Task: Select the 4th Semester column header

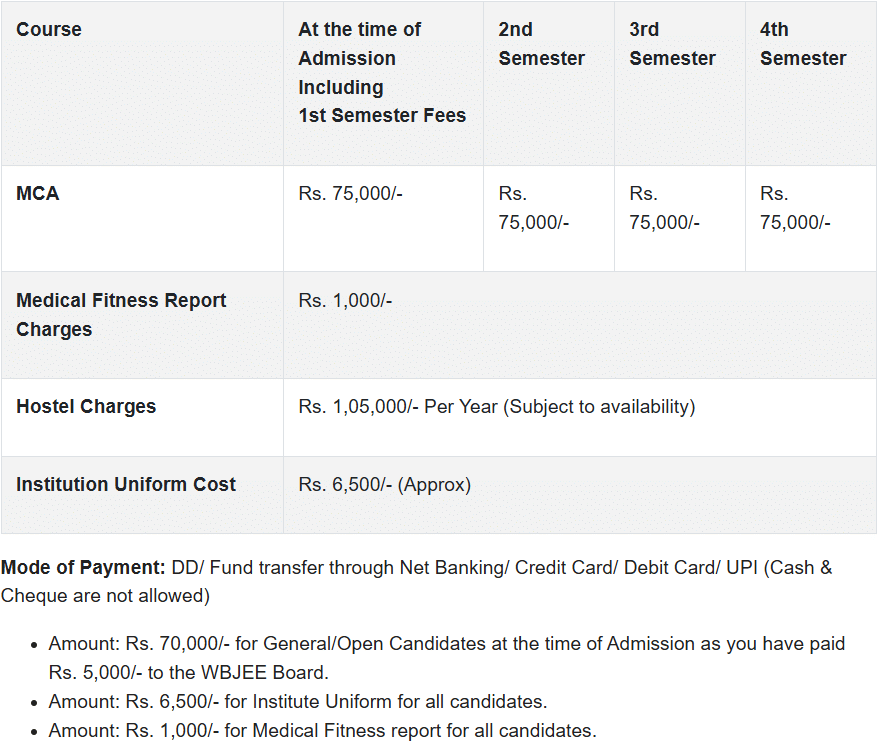Action: pyautogui.click(x=803, y=44)
